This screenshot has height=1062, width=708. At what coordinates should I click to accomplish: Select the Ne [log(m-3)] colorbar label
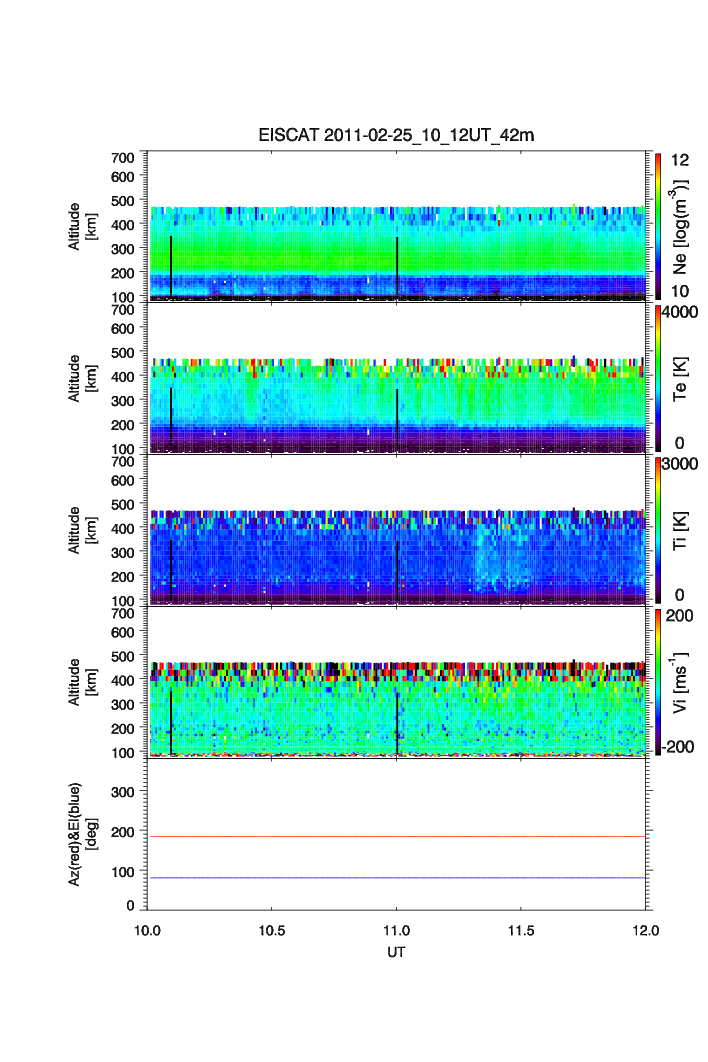(681, 226)
